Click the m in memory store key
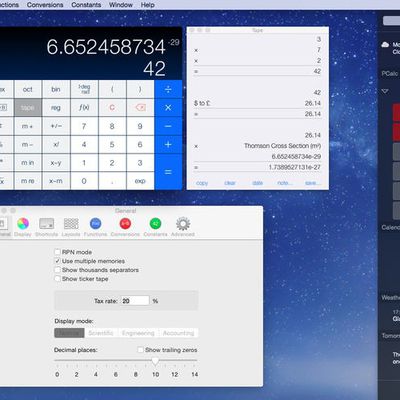Image resolution: width=400 pixels, height=400 pixels. click(x=28, y=163)
